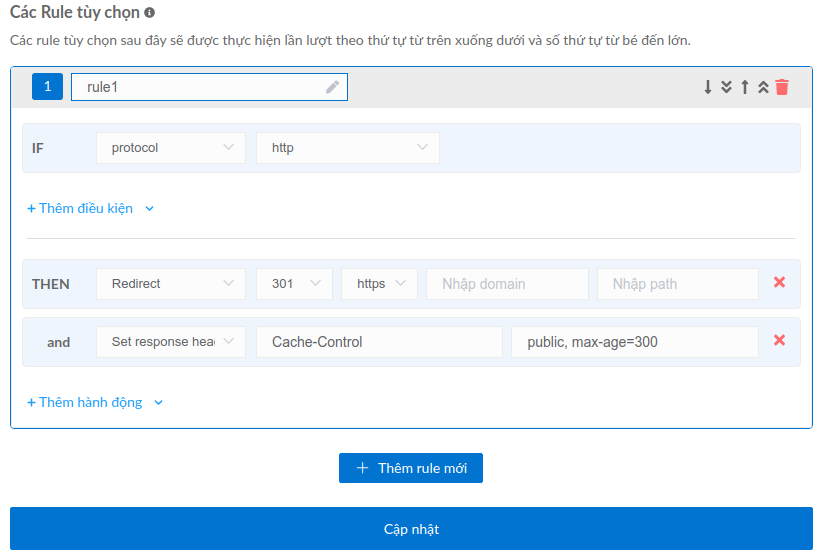The image size is (823, 559).
Task: Click the Cache-Control header name field
Action: click(x=379, y=342)
